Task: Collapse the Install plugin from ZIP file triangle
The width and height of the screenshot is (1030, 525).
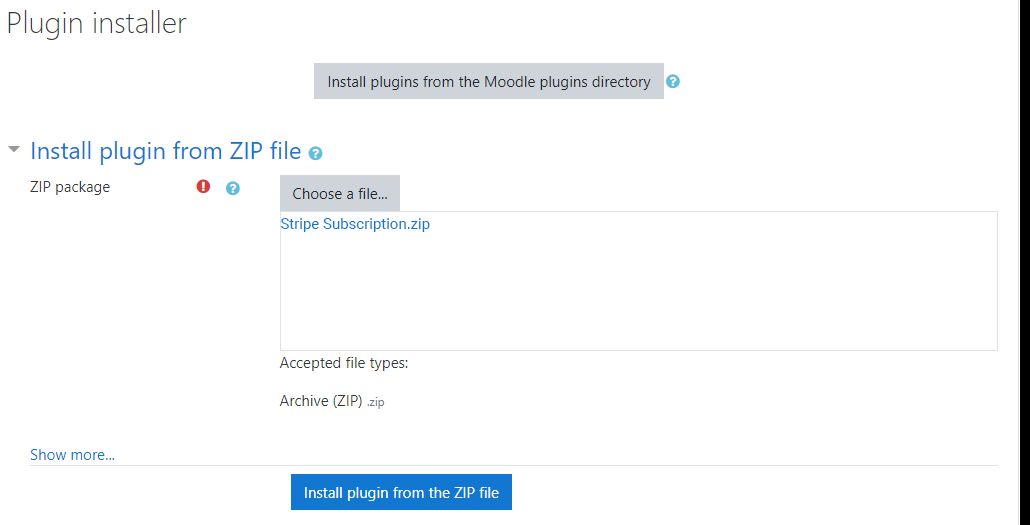Action: pyautogui.click(x=13, y=150)
